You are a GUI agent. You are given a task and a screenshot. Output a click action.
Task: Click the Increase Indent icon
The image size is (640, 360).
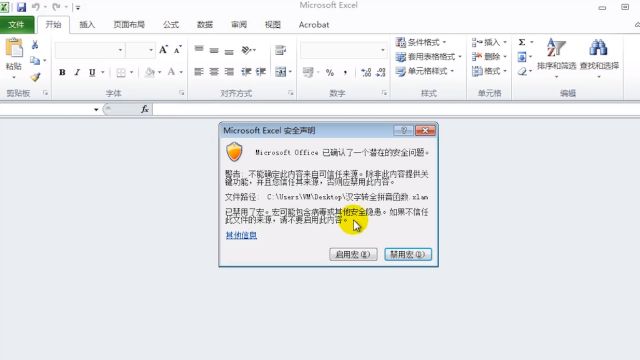(261, 72)
